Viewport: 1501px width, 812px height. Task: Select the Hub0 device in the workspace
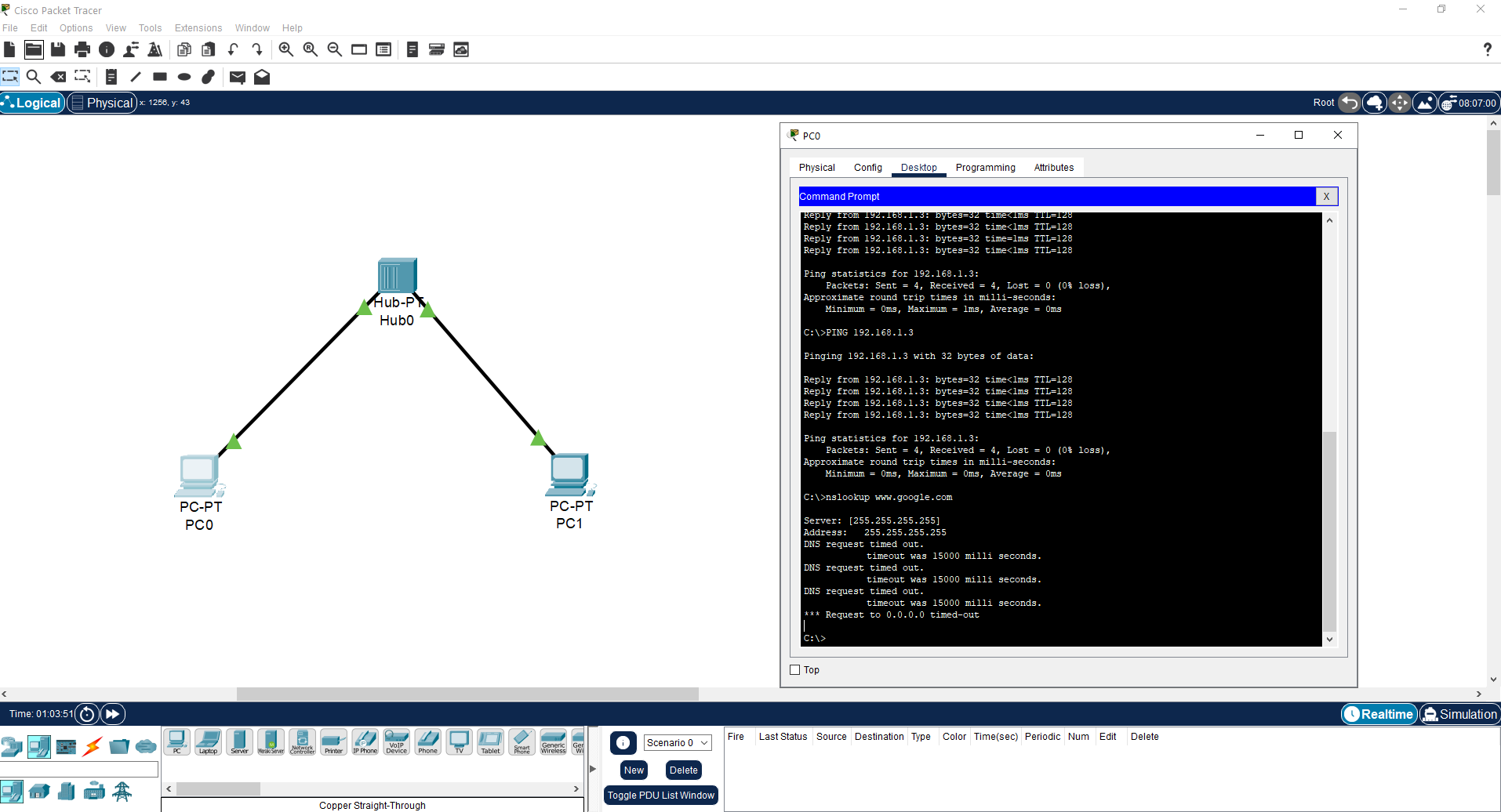pyautogui.click(x=397, y=276)
